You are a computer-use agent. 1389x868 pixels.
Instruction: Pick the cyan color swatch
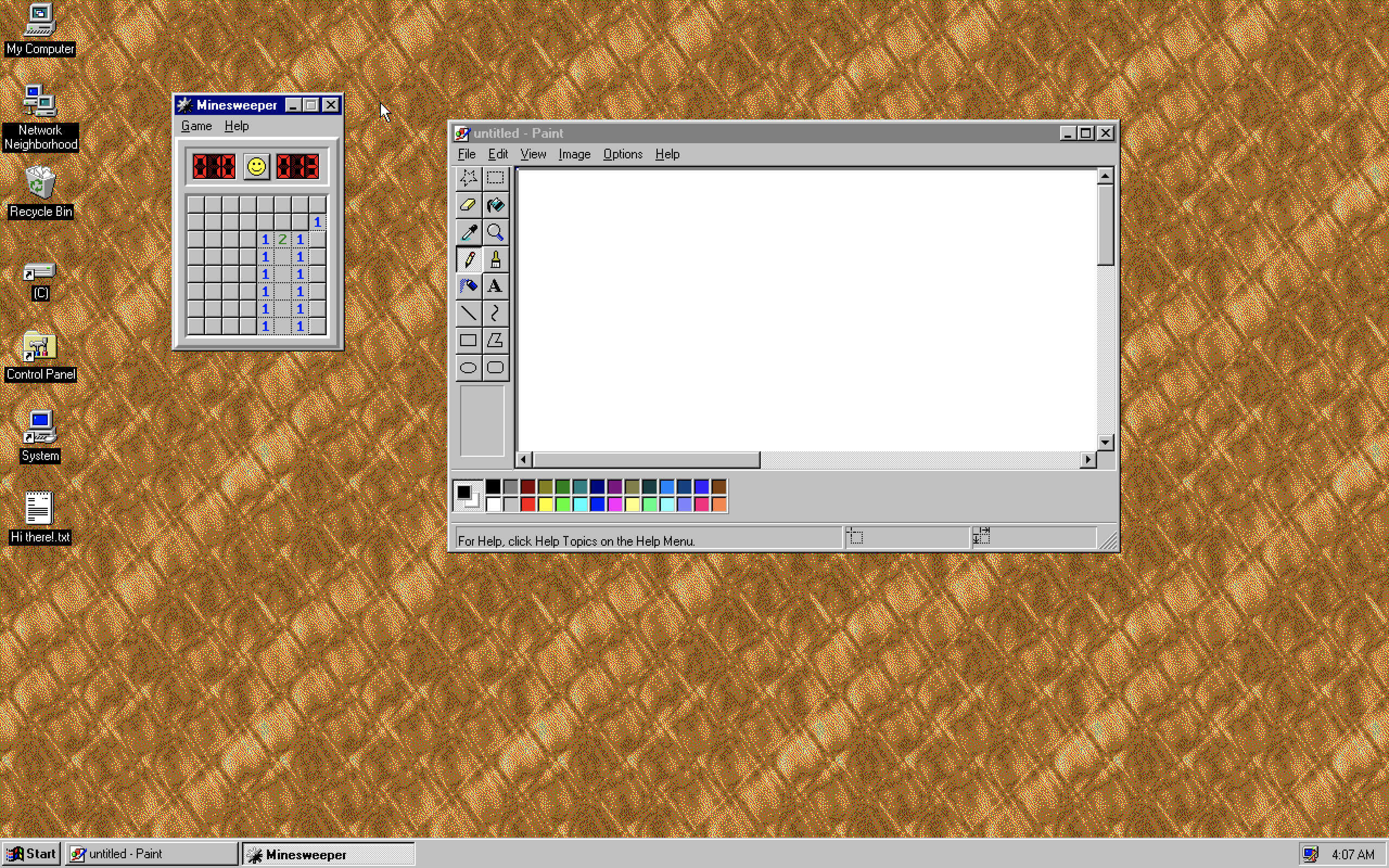[580, 504]
